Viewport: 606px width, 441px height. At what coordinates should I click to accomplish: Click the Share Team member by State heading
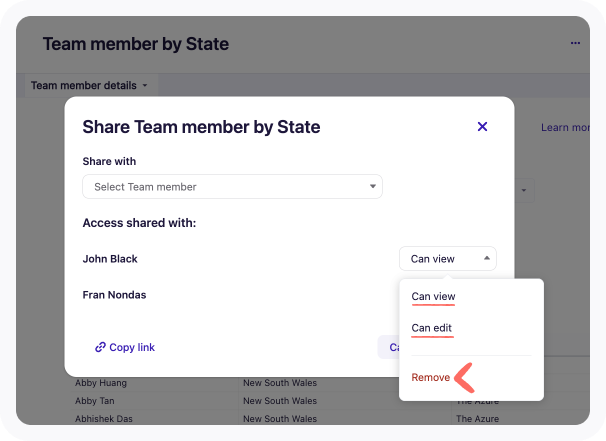point(201,127)
